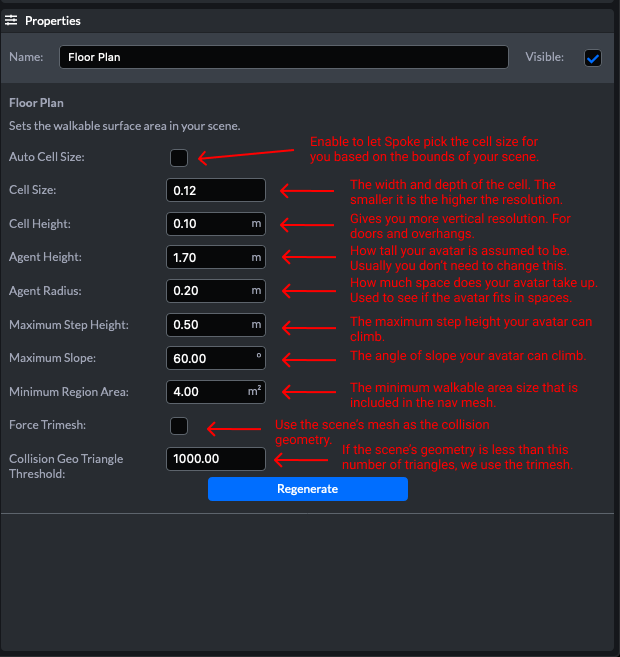Click the Cell Size value field
The image size is (620, 657).
216,190
